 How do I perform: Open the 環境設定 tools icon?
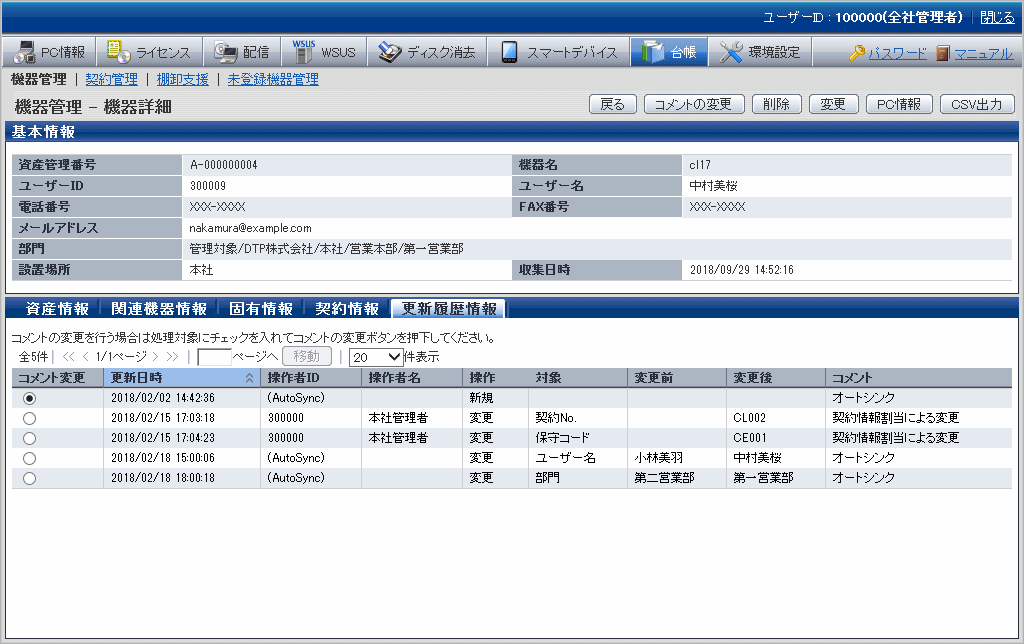tap(732, 52)
